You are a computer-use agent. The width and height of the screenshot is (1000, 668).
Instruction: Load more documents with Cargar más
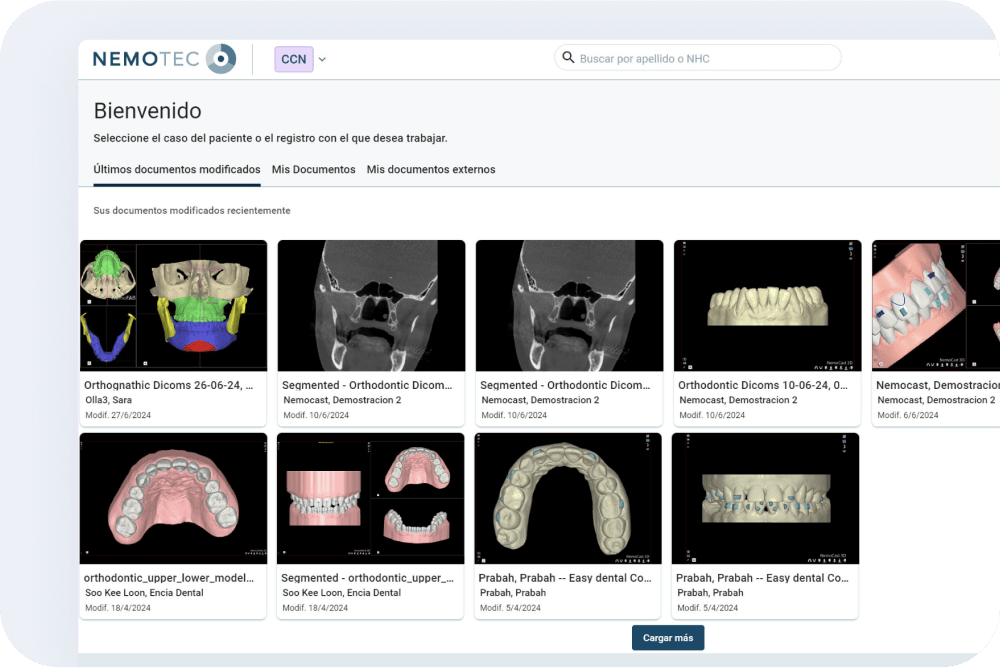tap(668, 638)
